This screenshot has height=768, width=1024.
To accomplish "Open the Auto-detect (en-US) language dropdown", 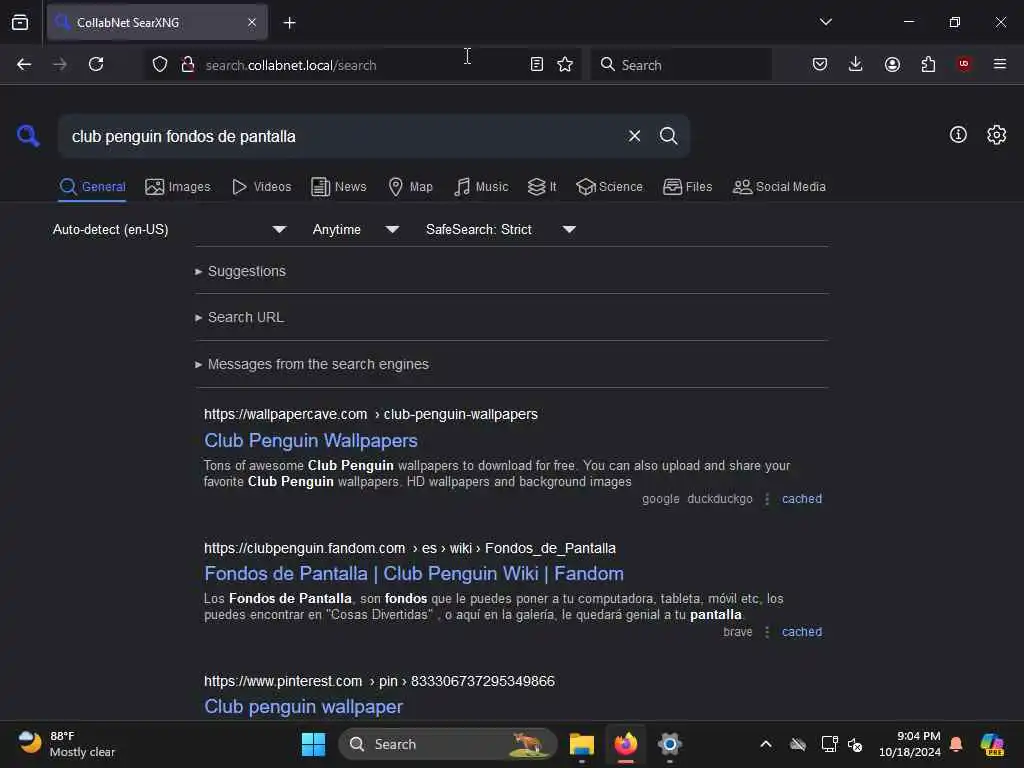I will point(170,229).
